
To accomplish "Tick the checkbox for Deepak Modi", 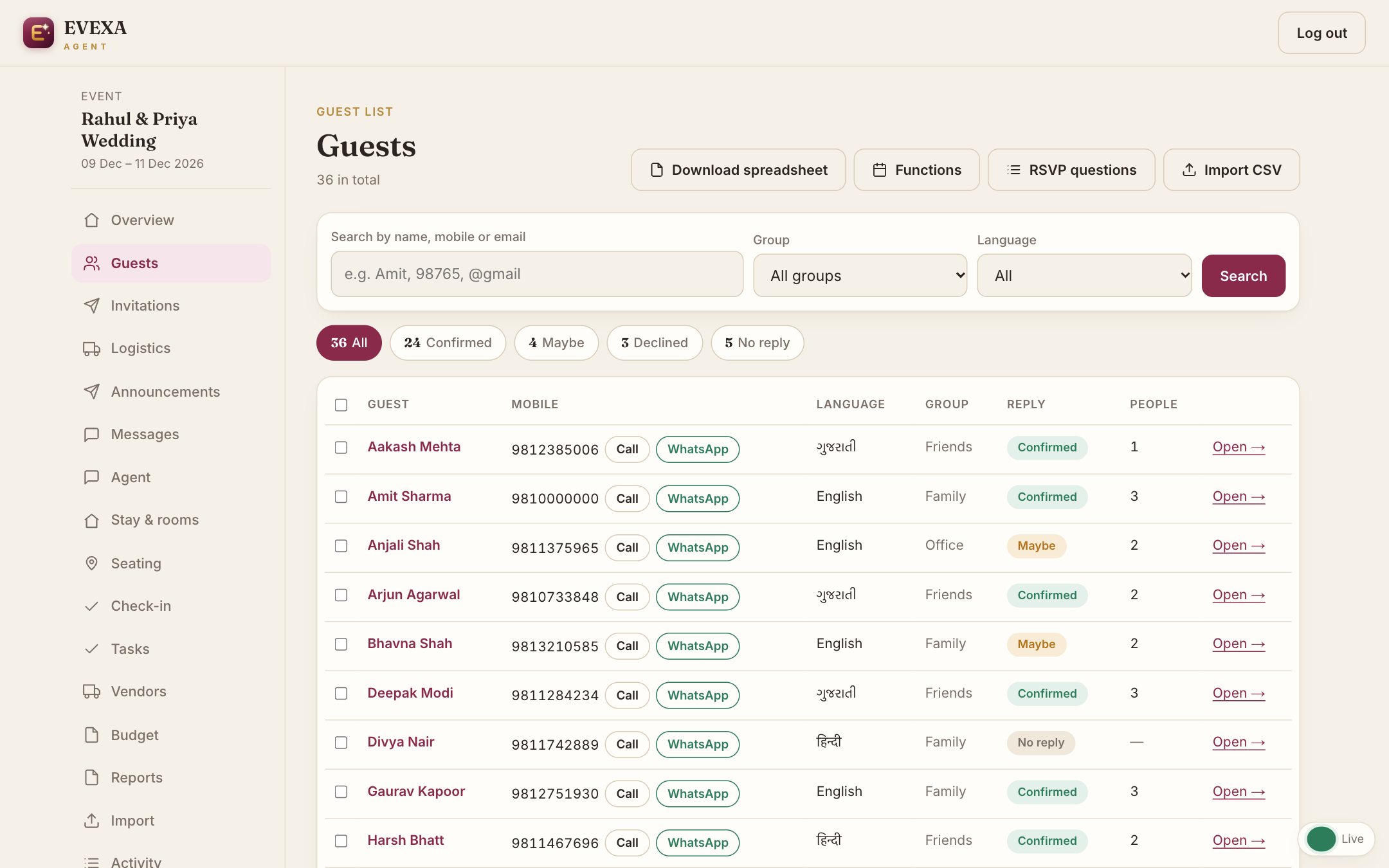I will pos(341,694).
